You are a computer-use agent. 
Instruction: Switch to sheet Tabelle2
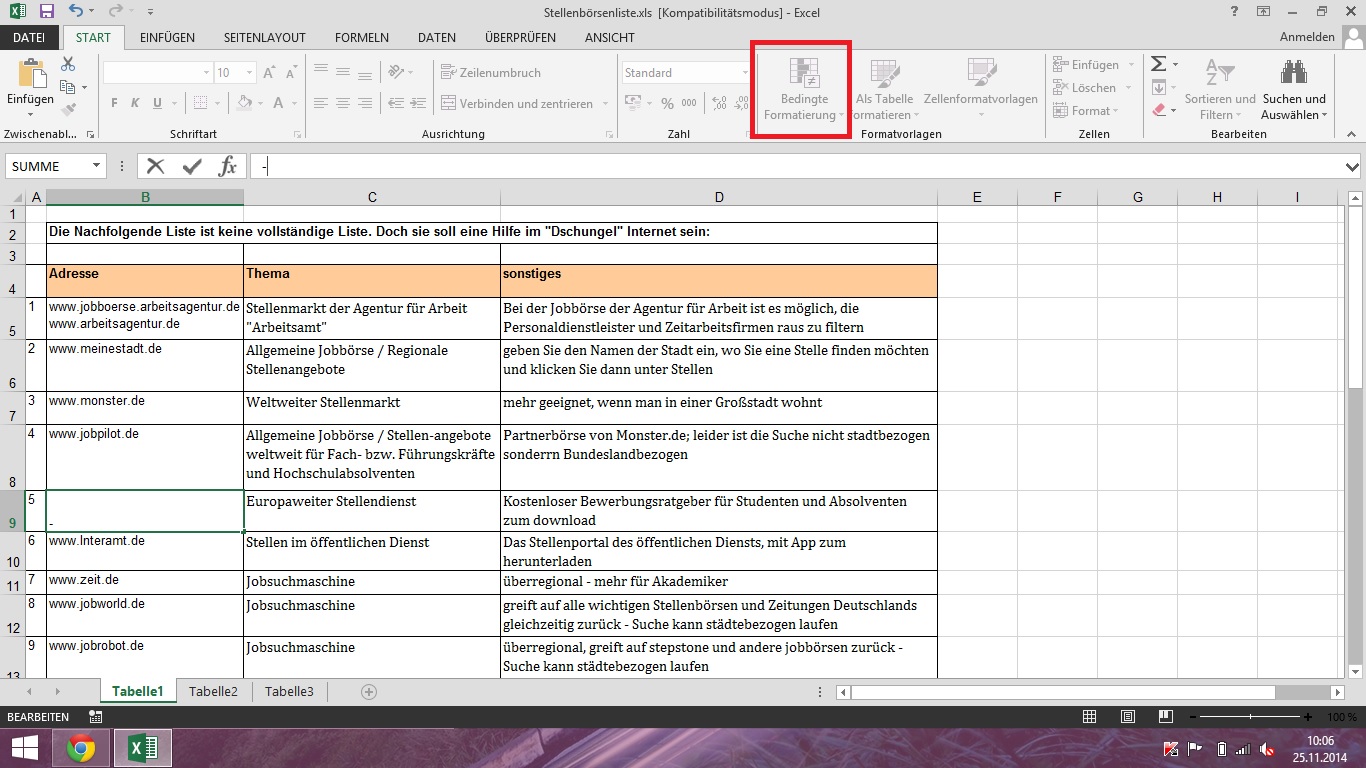coord(214,691)
